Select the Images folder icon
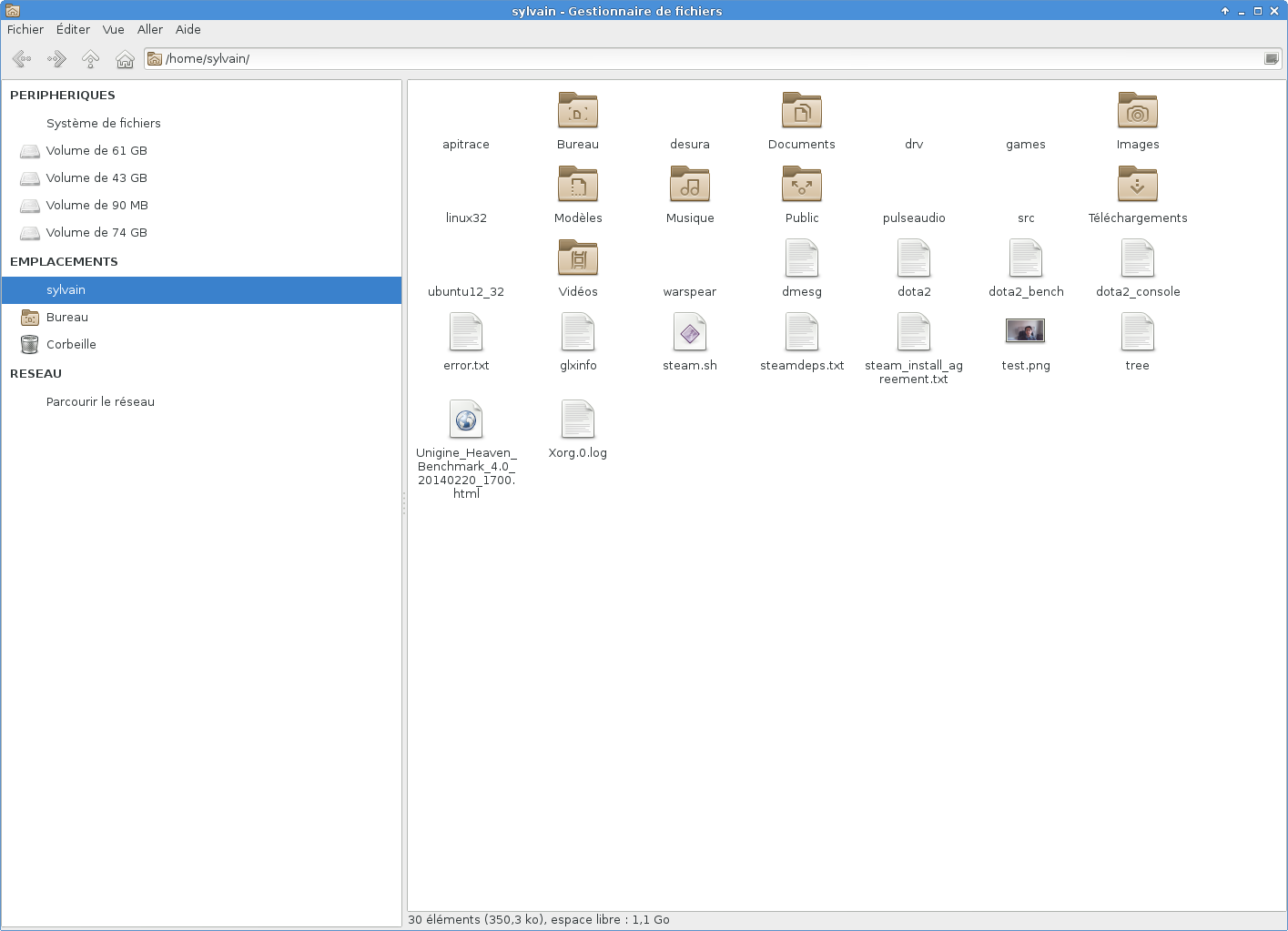This screenshot has width=1288, height=931. (1137, 111)
